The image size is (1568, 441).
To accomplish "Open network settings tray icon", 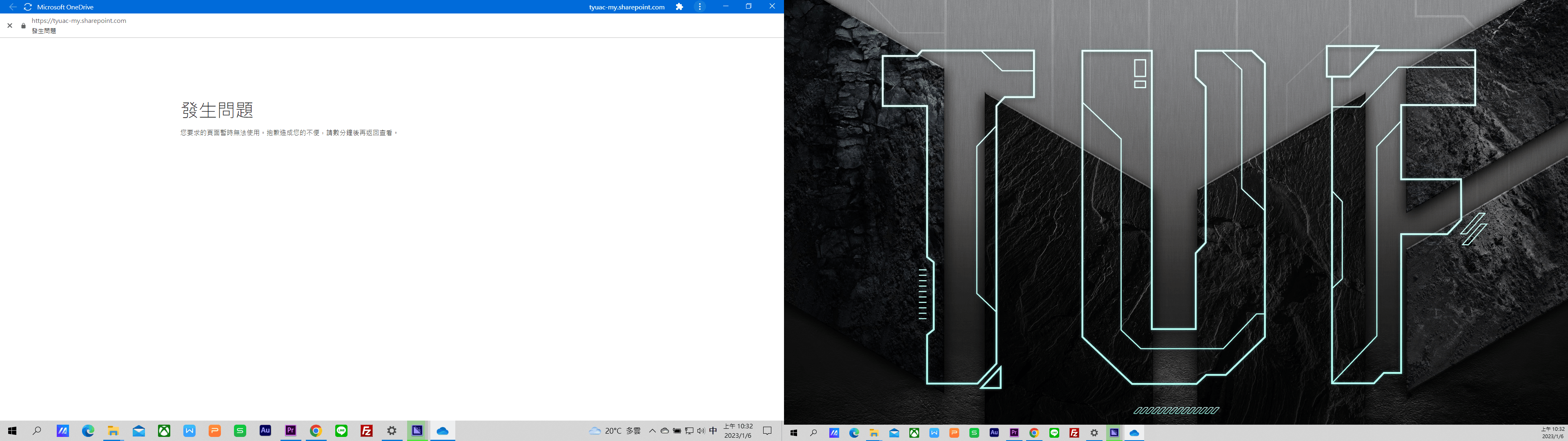I will tap(689, 431).
